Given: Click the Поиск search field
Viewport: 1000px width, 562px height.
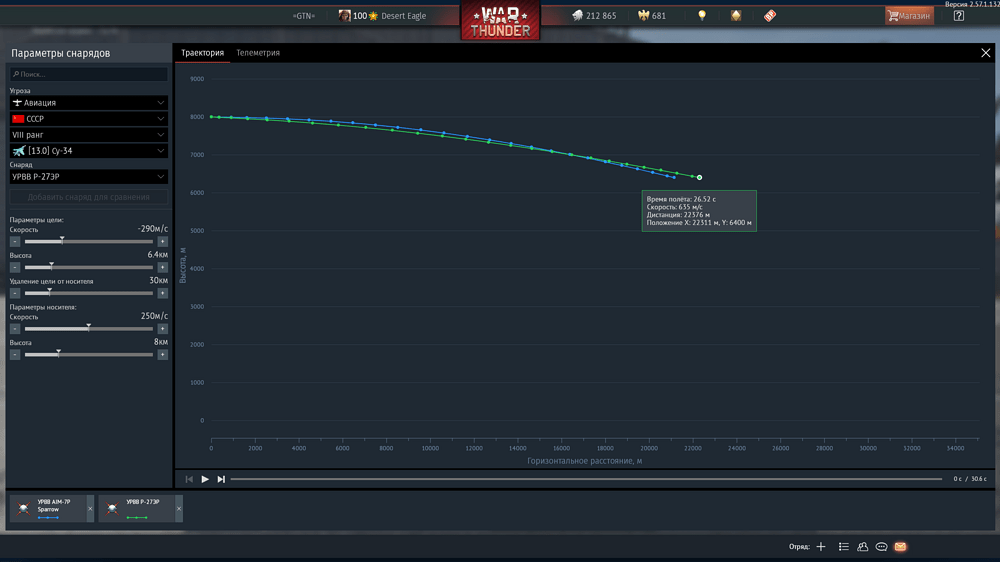Looking at the screenshot, I should [x=89, y=74].
